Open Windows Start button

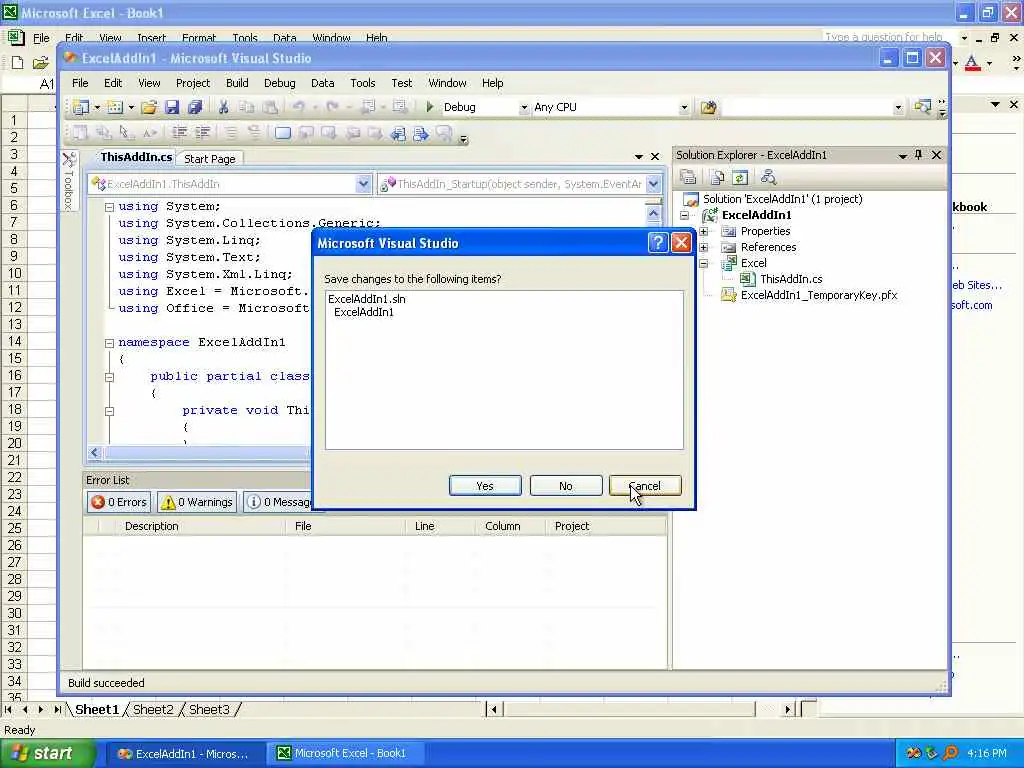coord(46,753)
